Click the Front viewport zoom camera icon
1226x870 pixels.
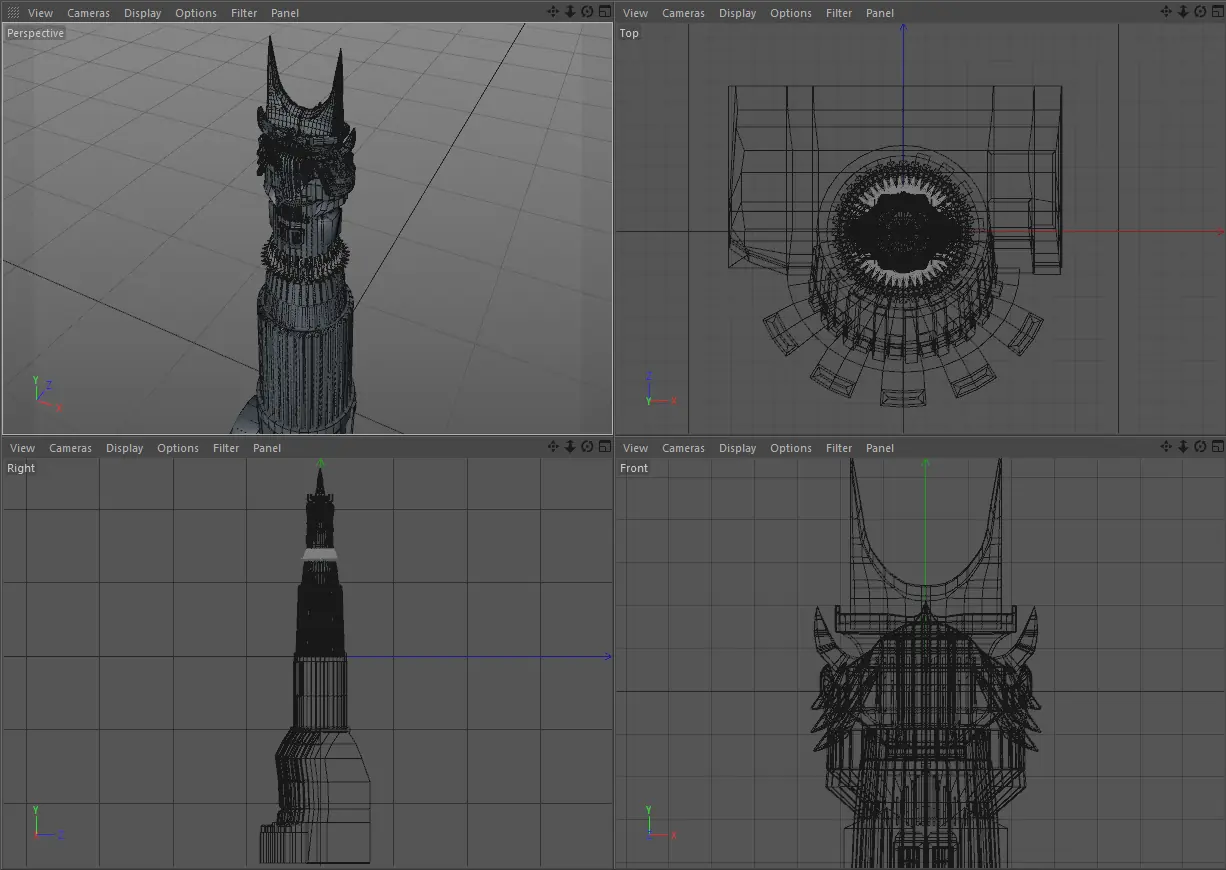pos(1183,447)
